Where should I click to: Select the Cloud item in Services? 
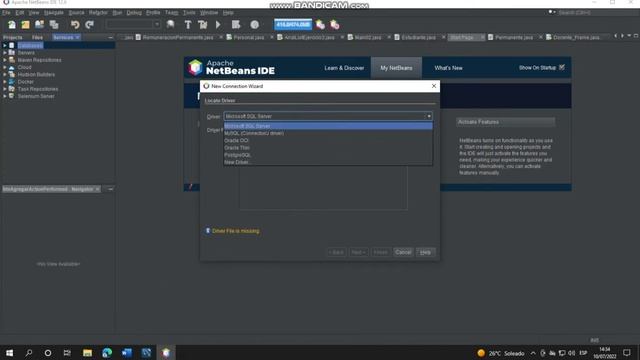[24, 67]
